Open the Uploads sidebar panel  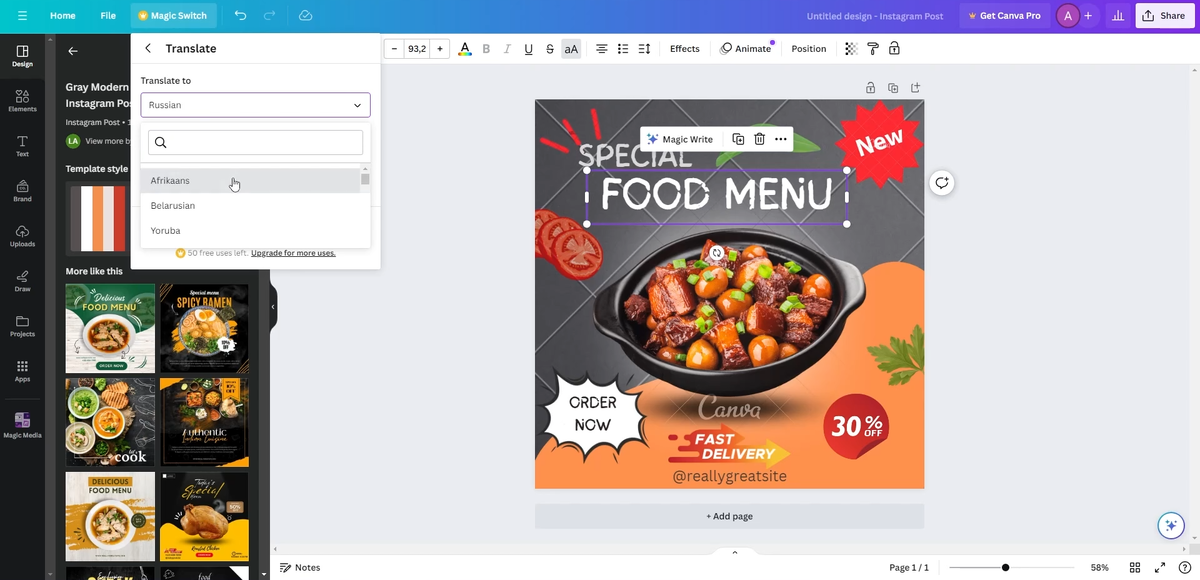point(22,236)
